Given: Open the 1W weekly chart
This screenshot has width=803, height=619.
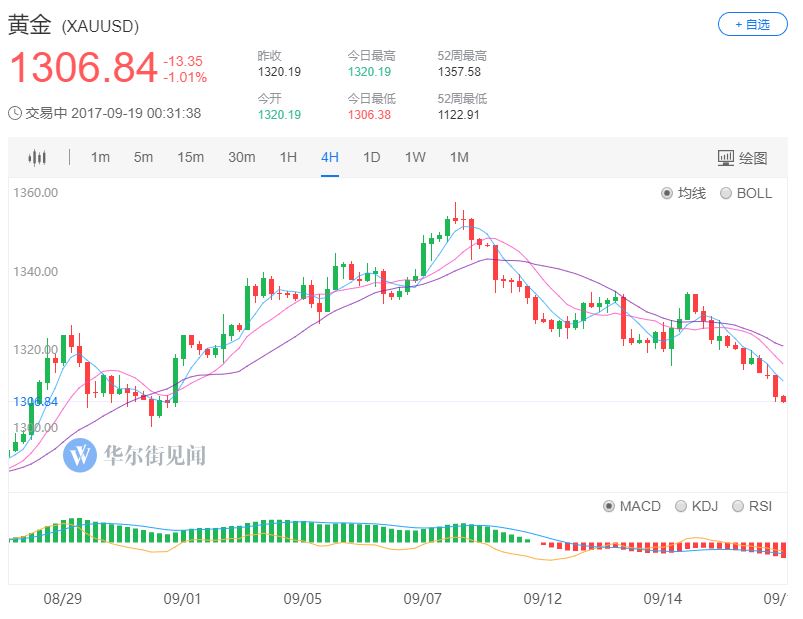Looking at the screenshot, I should [x=415, y=157].
